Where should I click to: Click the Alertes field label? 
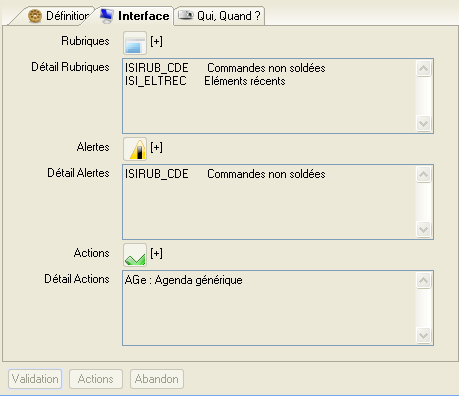tap(93, 147)
